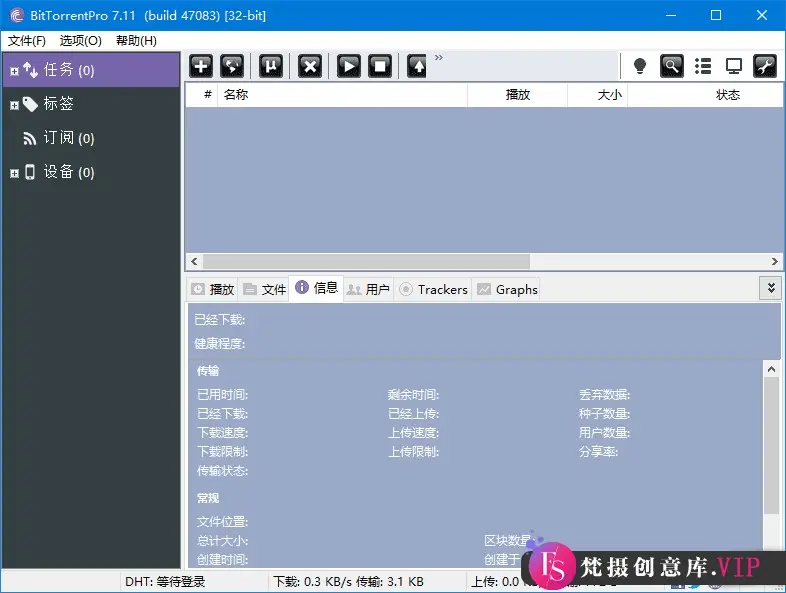
Task: Switch to the Graphs tab
Action: pyautogui.click(x=507, y=289)
